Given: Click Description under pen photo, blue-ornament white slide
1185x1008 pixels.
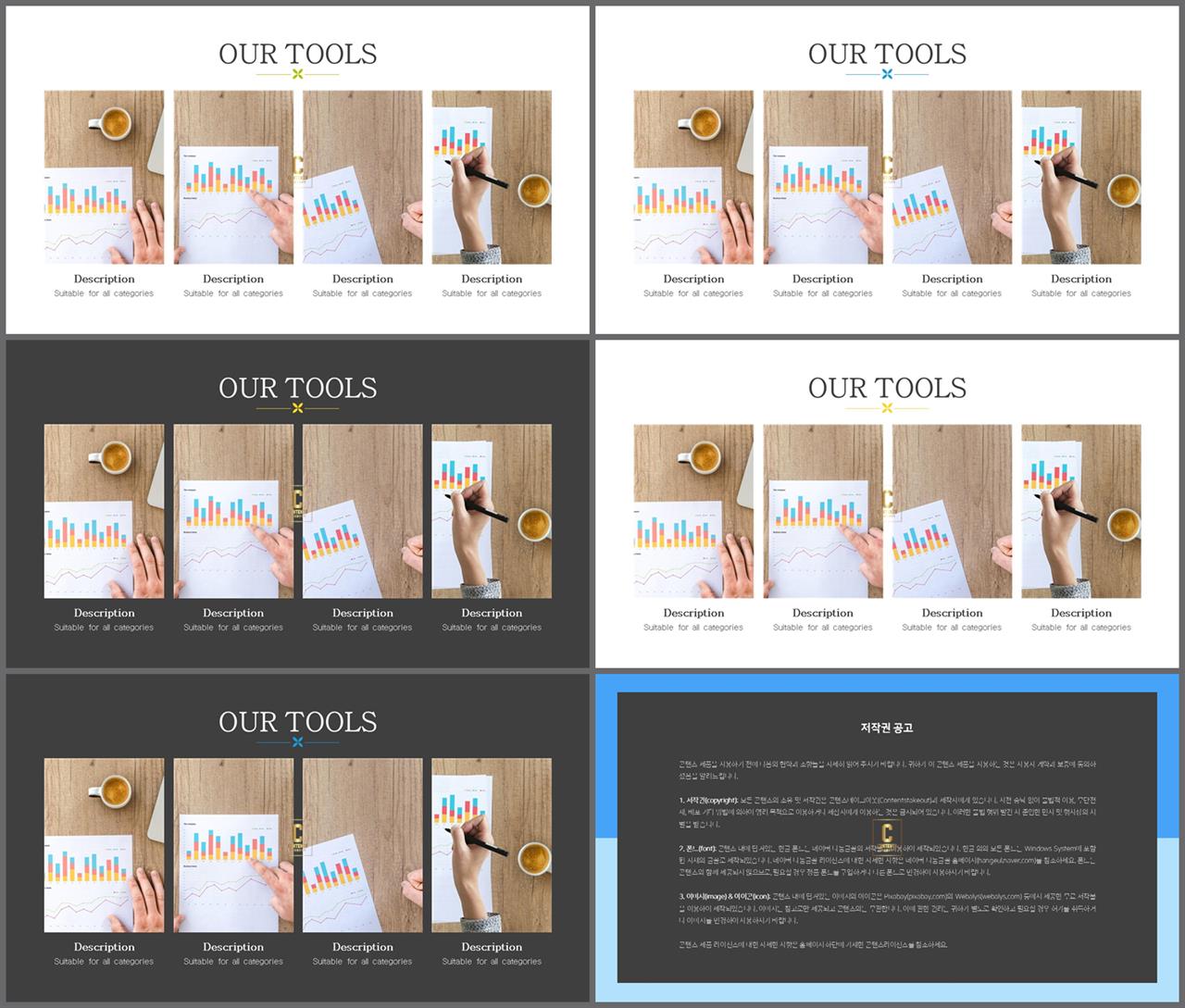Looking at the screenshot, I should click(1081, 279).
